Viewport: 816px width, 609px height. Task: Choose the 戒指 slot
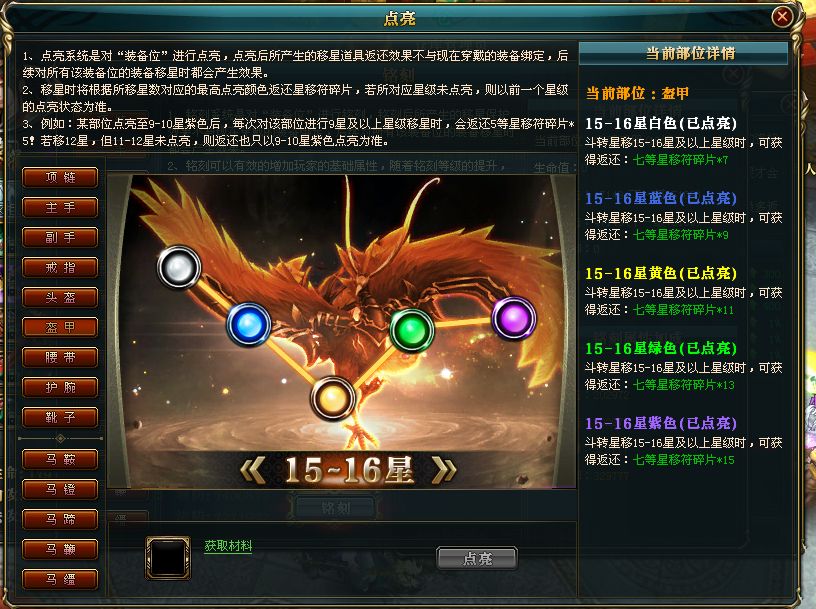60,268
